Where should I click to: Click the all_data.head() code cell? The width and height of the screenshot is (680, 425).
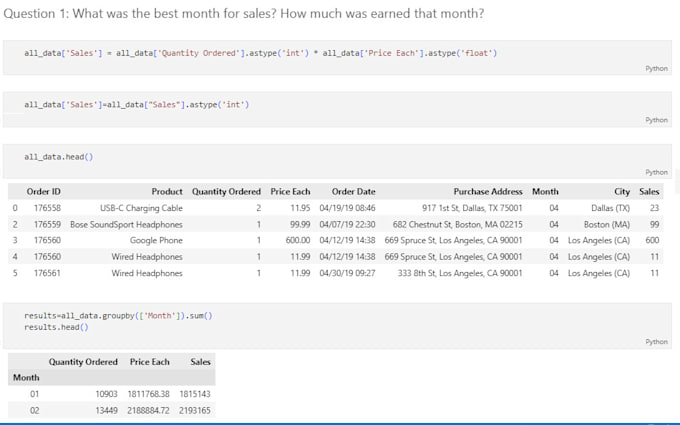tap(337, 161)
